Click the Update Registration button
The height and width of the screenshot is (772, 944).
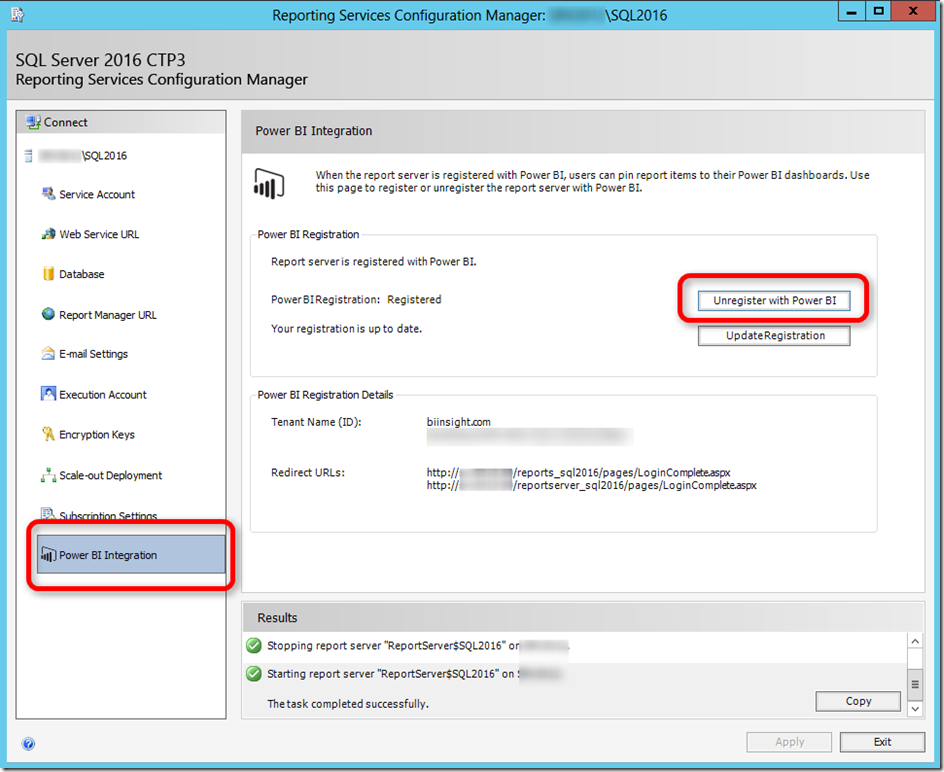774,335
